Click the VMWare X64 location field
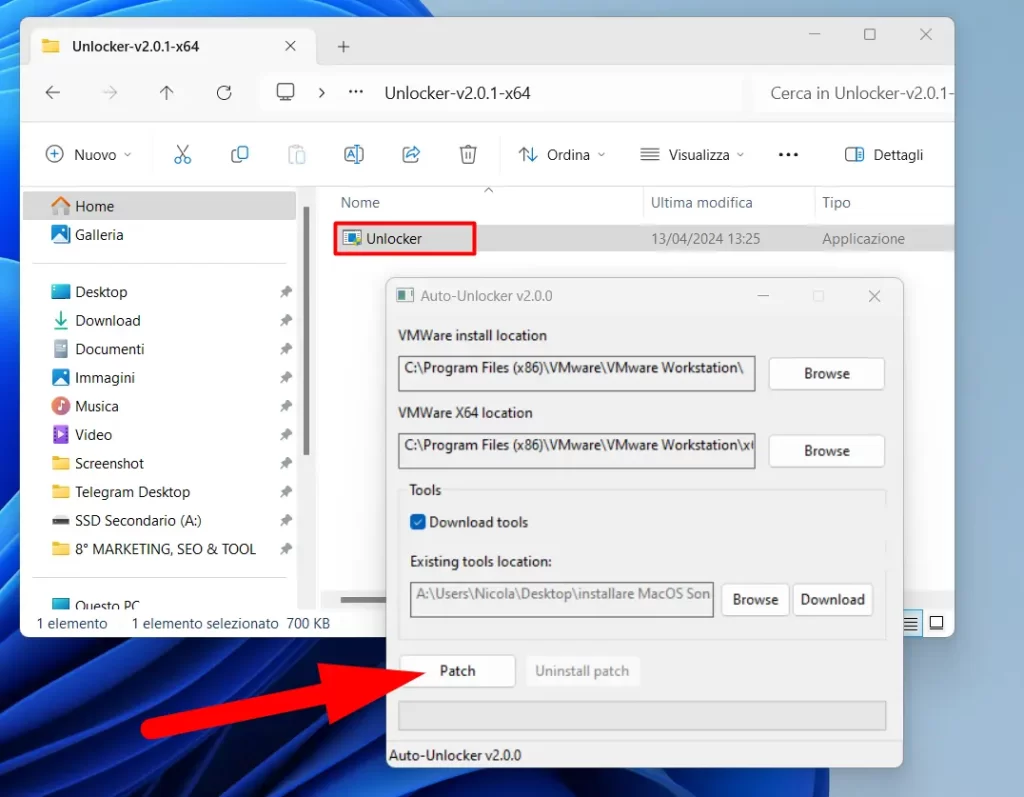Screen dimensions: 1024x797 point(577,451)
